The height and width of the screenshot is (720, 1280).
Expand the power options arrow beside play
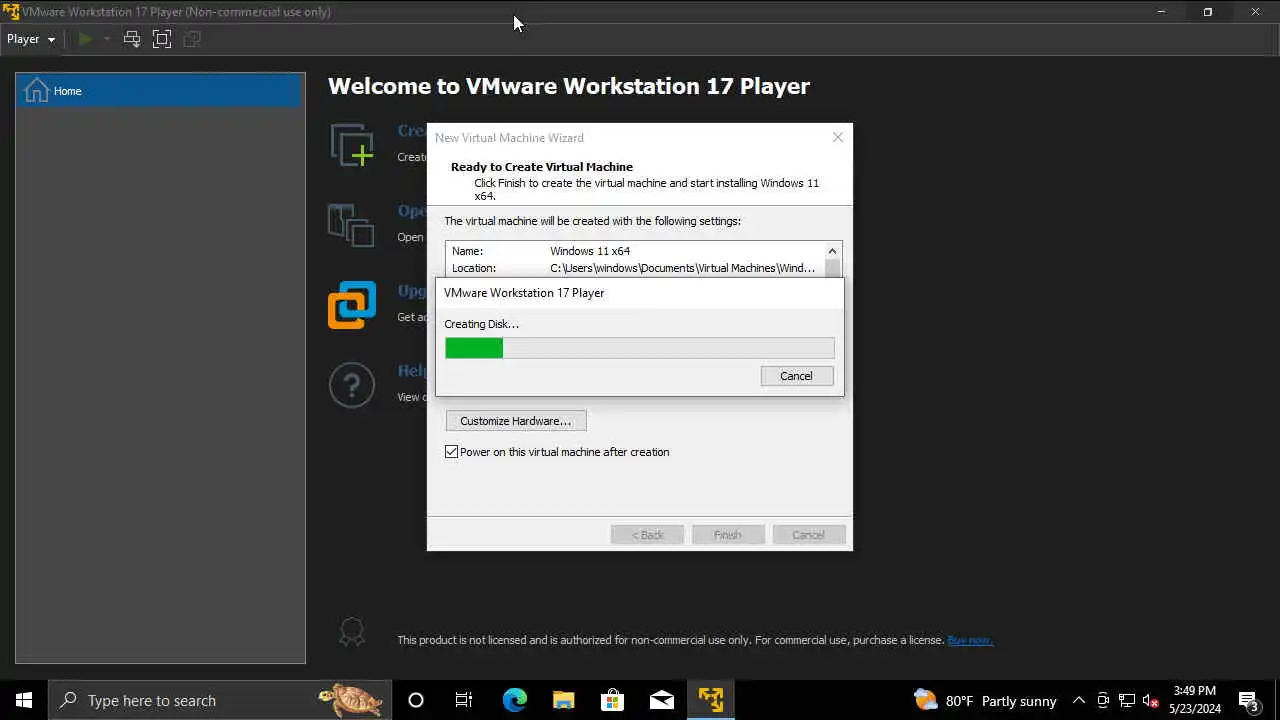coord(106,39)
